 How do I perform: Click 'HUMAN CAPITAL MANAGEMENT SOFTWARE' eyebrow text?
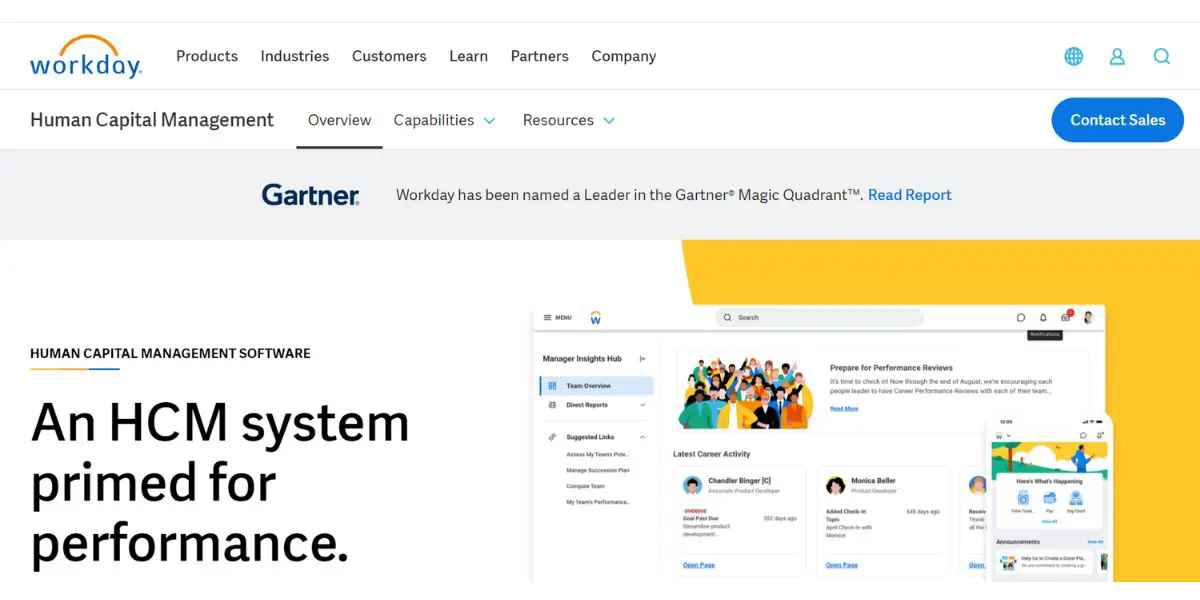click(170, 354)
